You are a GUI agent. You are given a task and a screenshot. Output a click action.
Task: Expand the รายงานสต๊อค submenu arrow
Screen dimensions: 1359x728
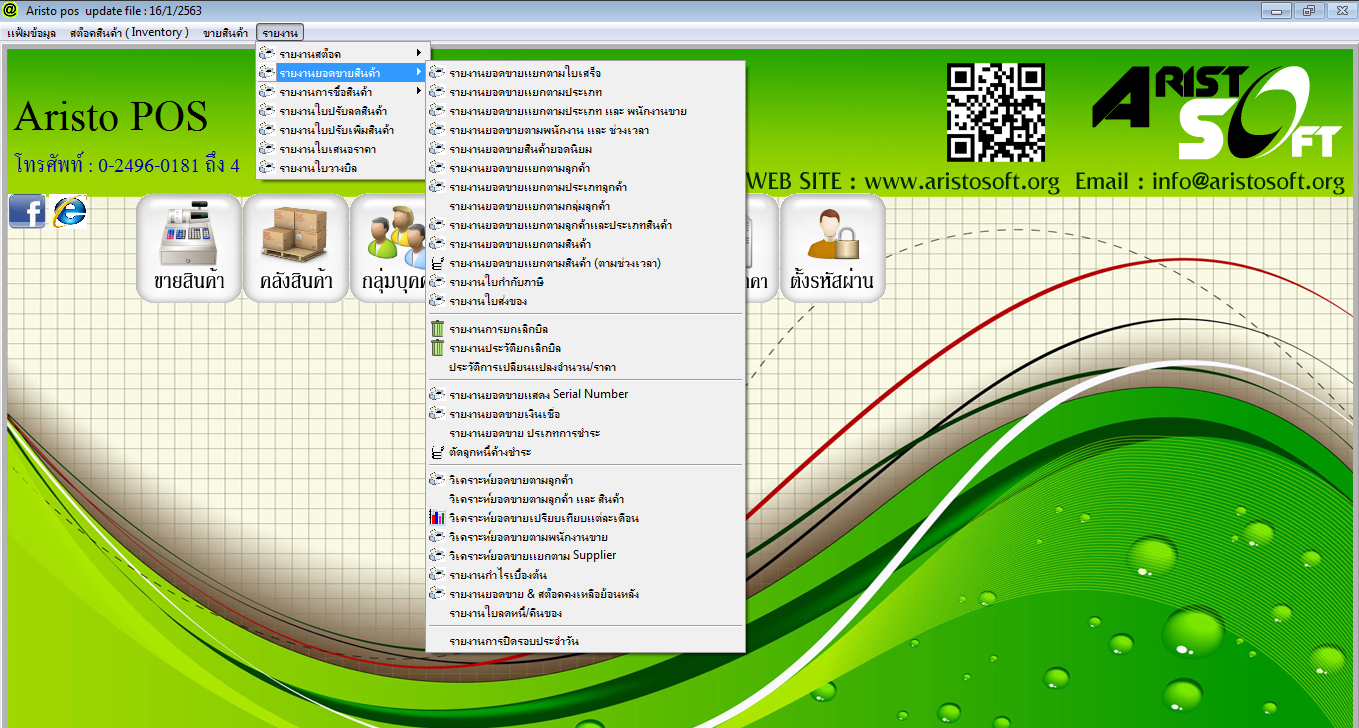point(419,53)
